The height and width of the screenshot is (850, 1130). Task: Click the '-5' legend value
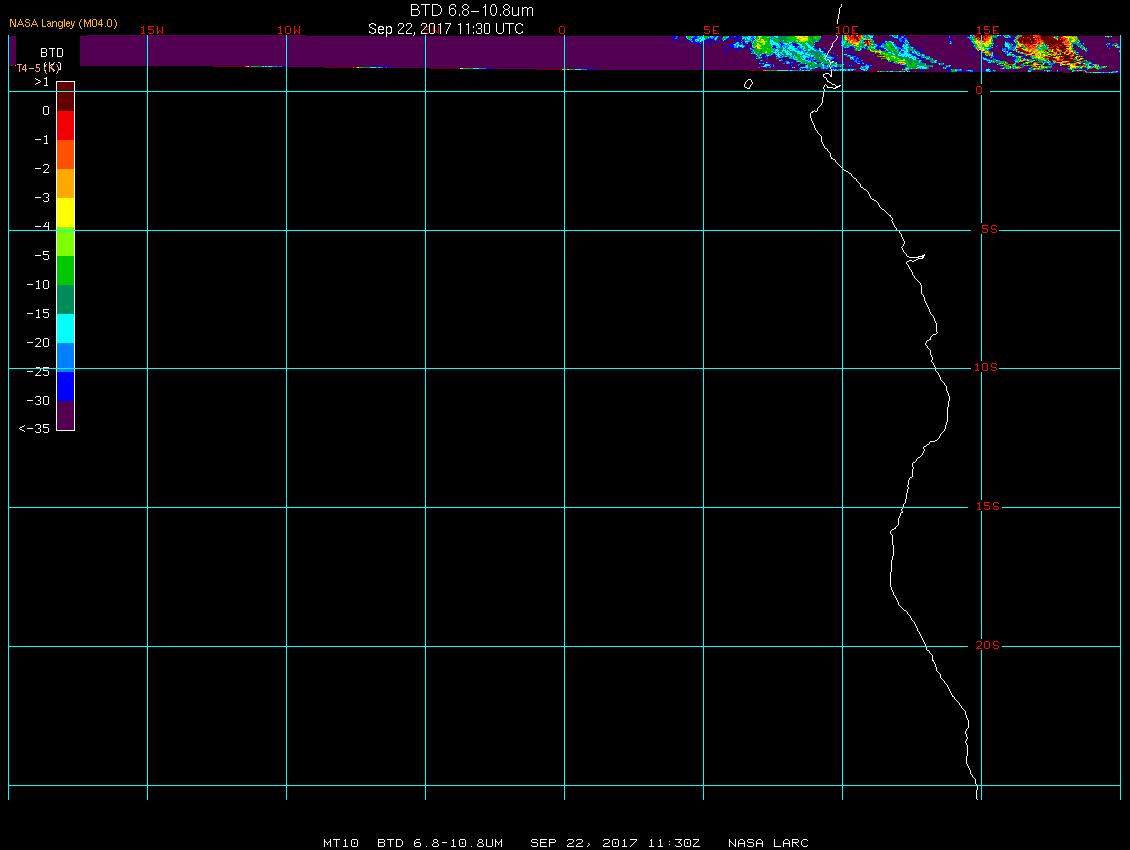(42, 256)
